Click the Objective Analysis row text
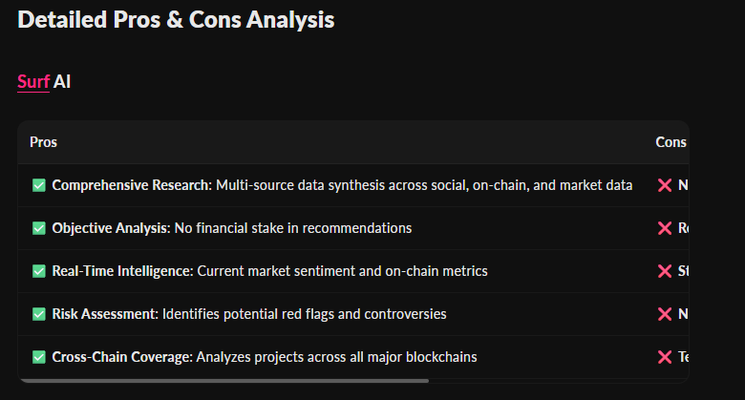The height and width of the screenshot is (400, 745). pos(232,228)
